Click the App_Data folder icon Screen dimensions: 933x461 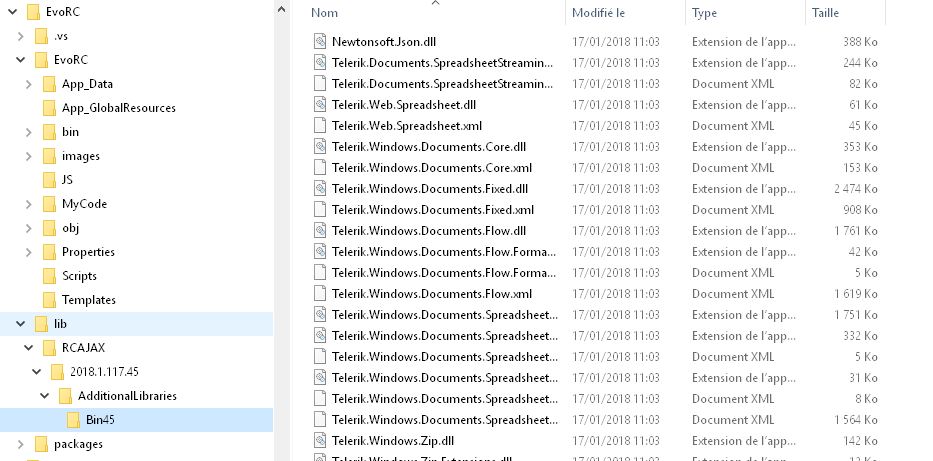50,84
